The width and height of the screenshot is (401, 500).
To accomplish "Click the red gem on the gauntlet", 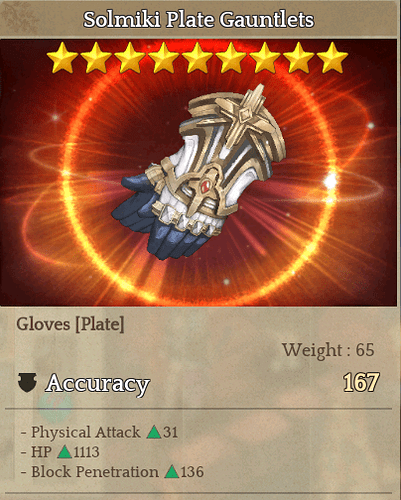I will (x=205, y=186).
